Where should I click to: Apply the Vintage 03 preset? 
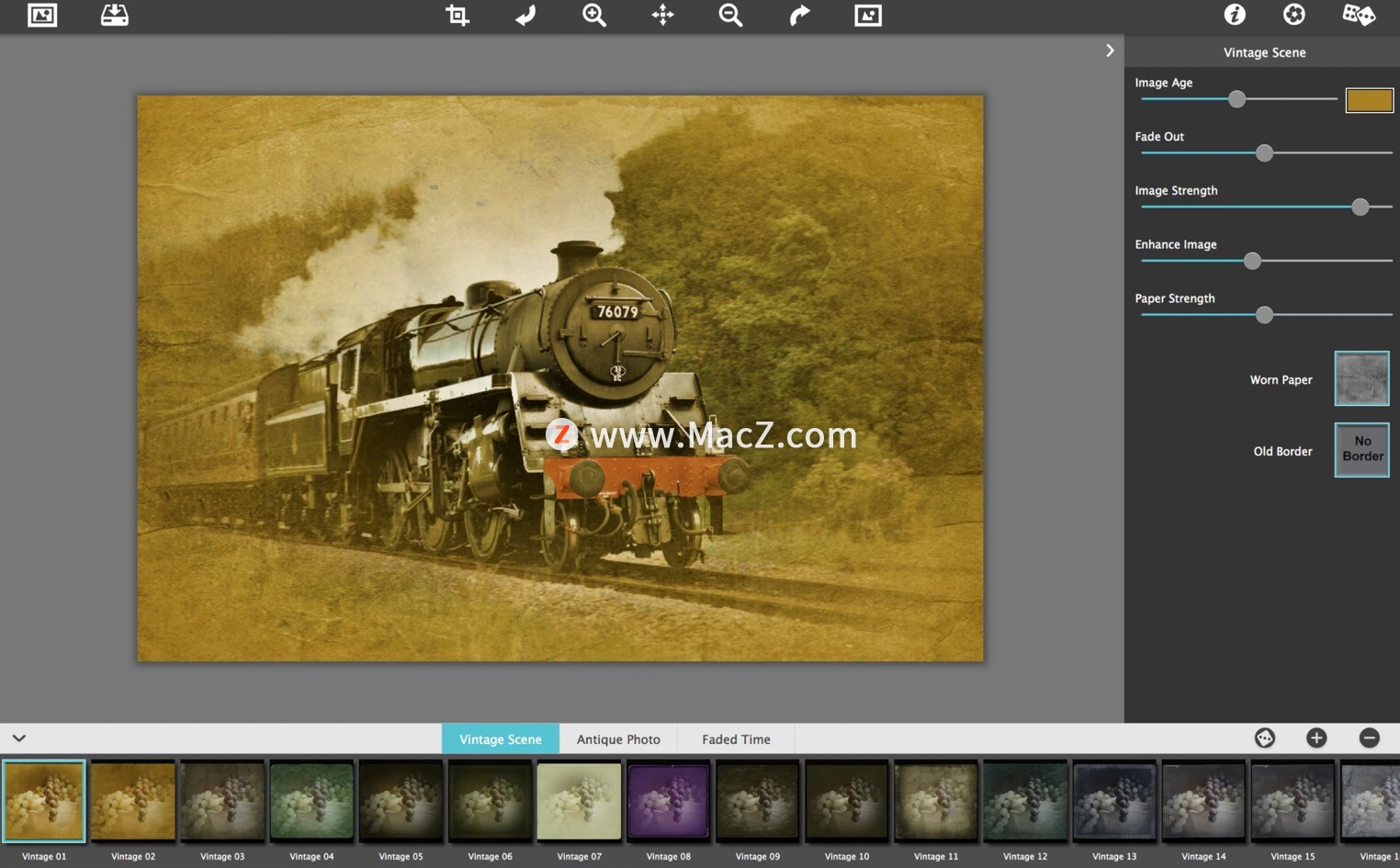click(x=222, y=801)
